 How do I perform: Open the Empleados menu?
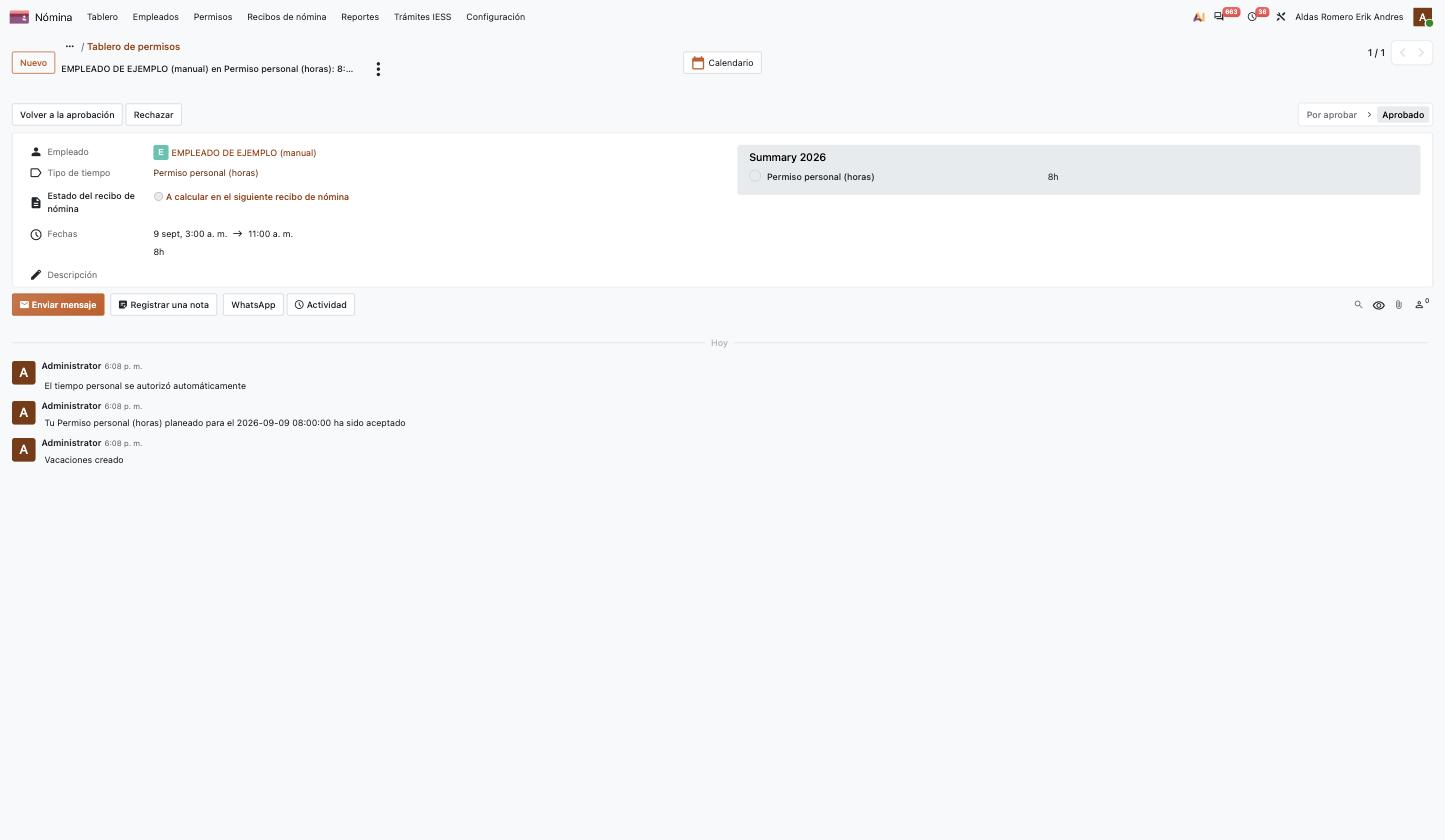[155, 17]
